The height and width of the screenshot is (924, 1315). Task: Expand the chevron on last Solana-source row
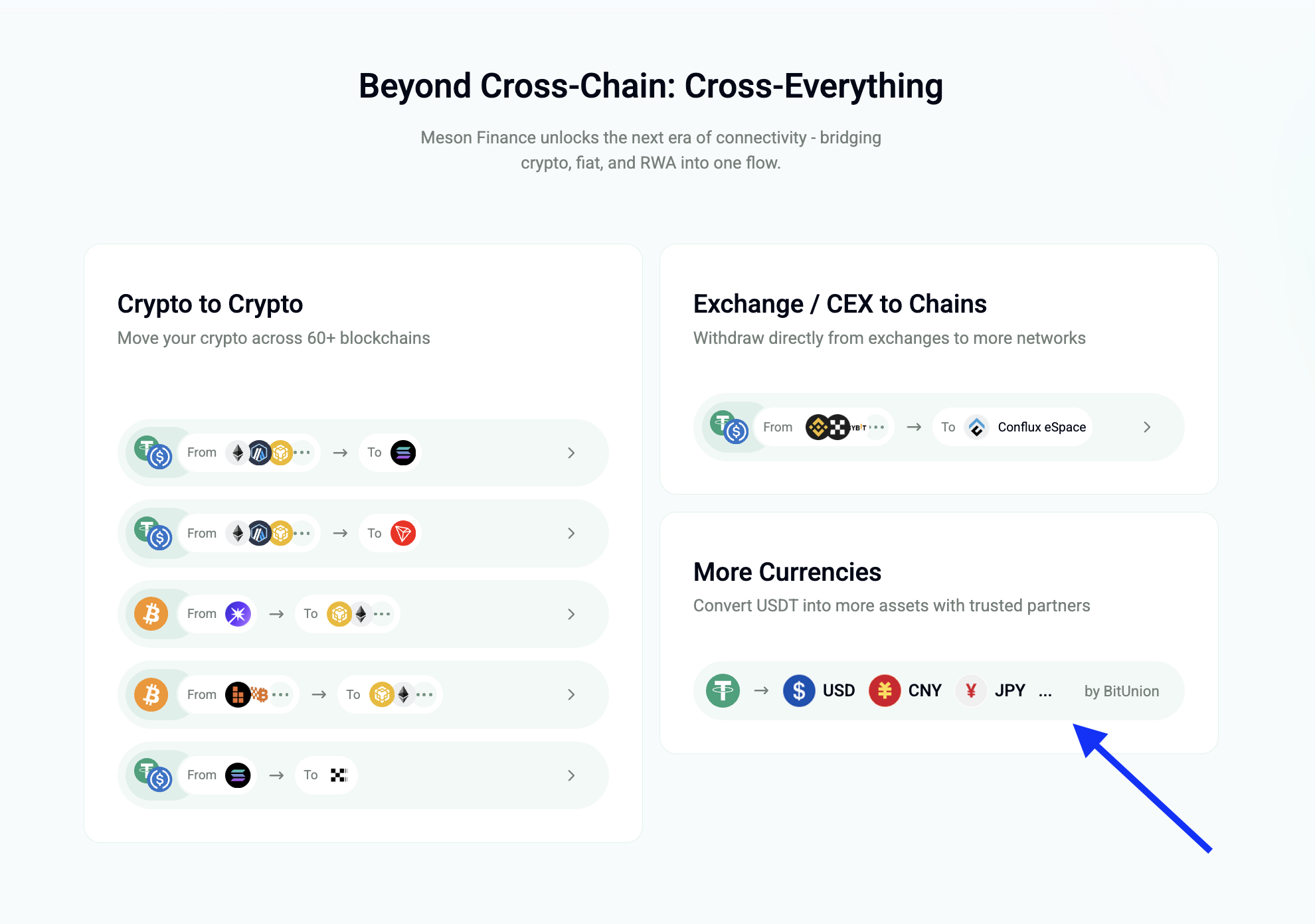point(571,775)
